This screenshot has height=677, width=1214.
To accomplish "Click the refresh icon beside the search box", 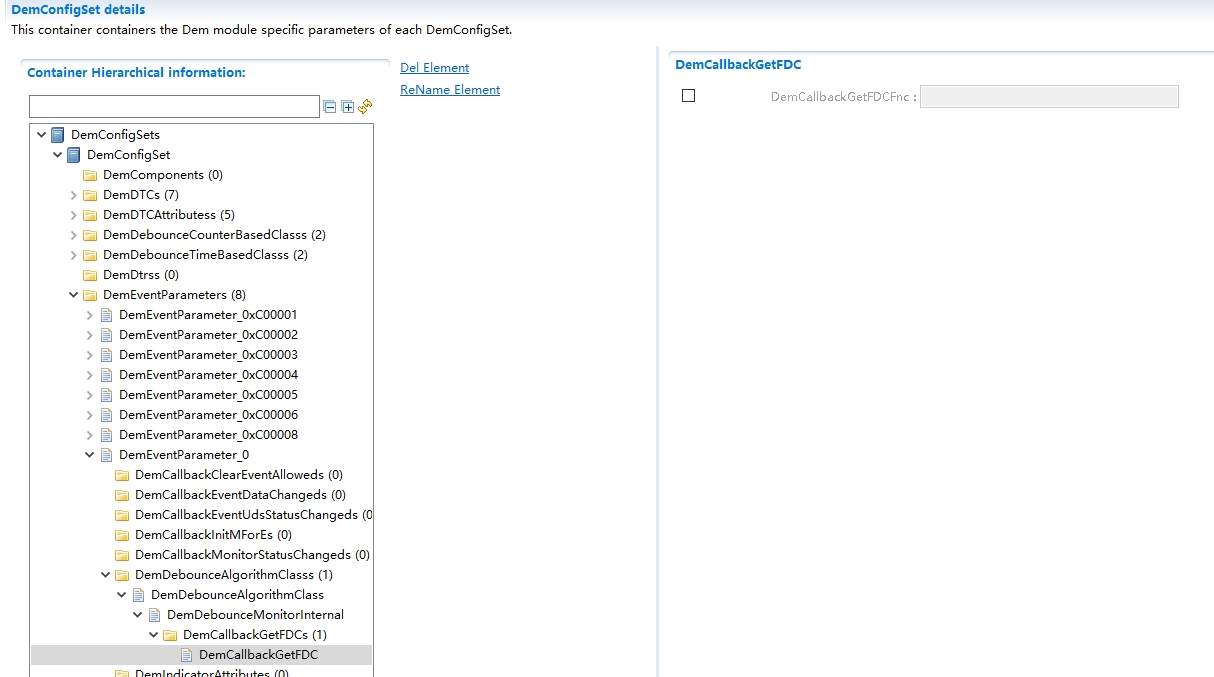I will click(363, 106).
